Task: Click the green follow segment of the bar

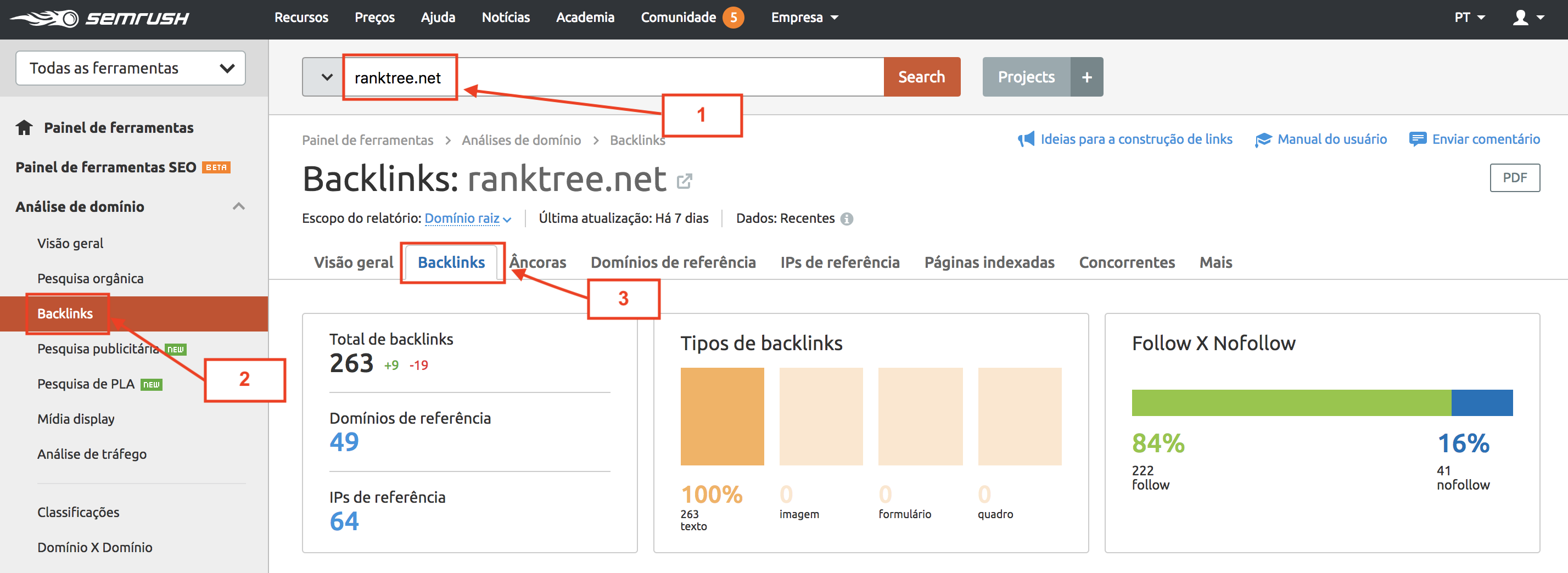Action: coord(1291,403)
